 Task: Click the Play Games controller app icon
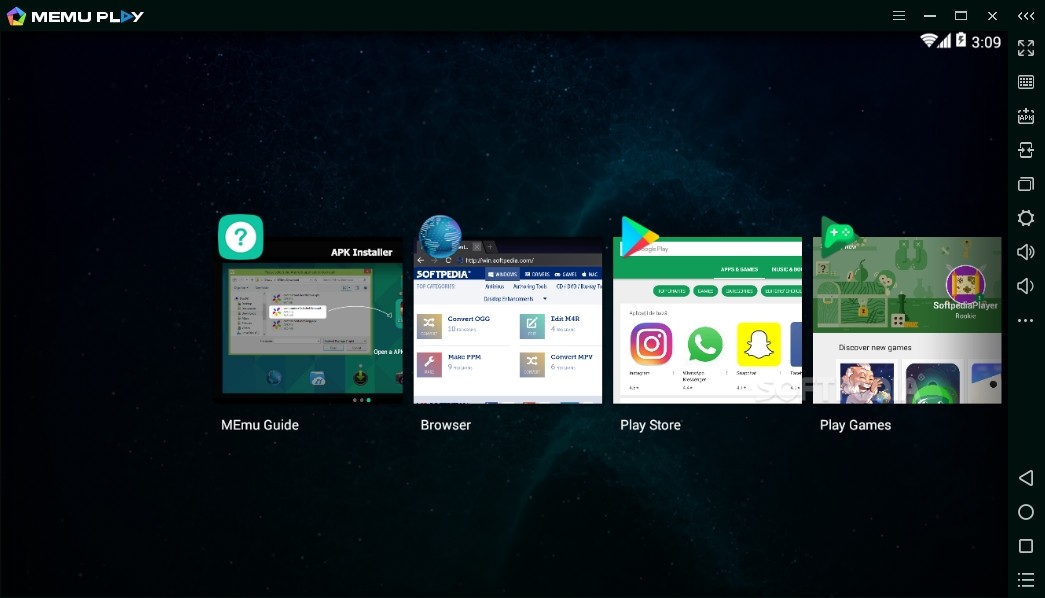[838, 237]
